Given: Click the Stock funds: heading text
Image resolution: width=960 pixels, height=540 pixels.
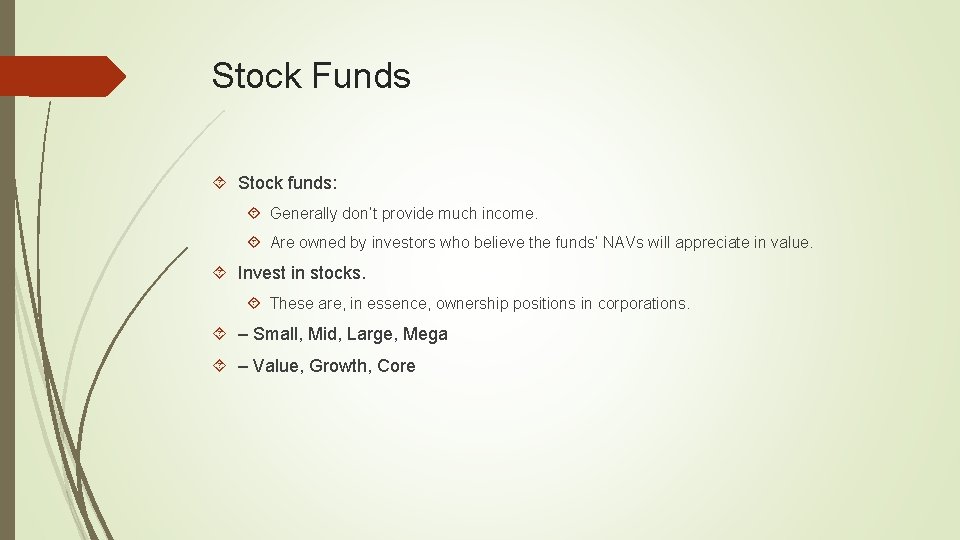Looking at the screenshot, I should 288,184.
